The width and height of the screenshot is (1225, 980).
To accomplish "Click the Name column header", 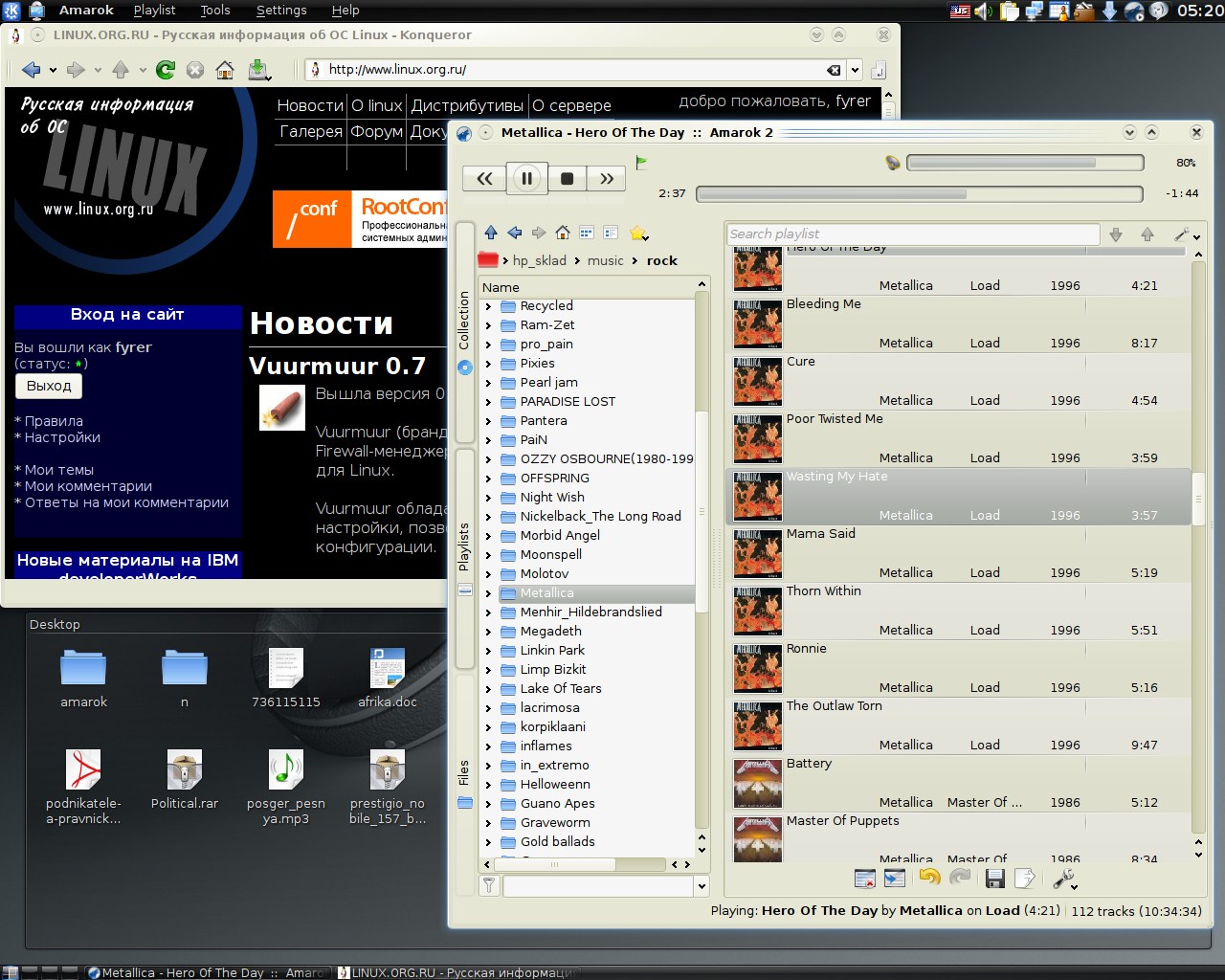I will pos(587,287).
